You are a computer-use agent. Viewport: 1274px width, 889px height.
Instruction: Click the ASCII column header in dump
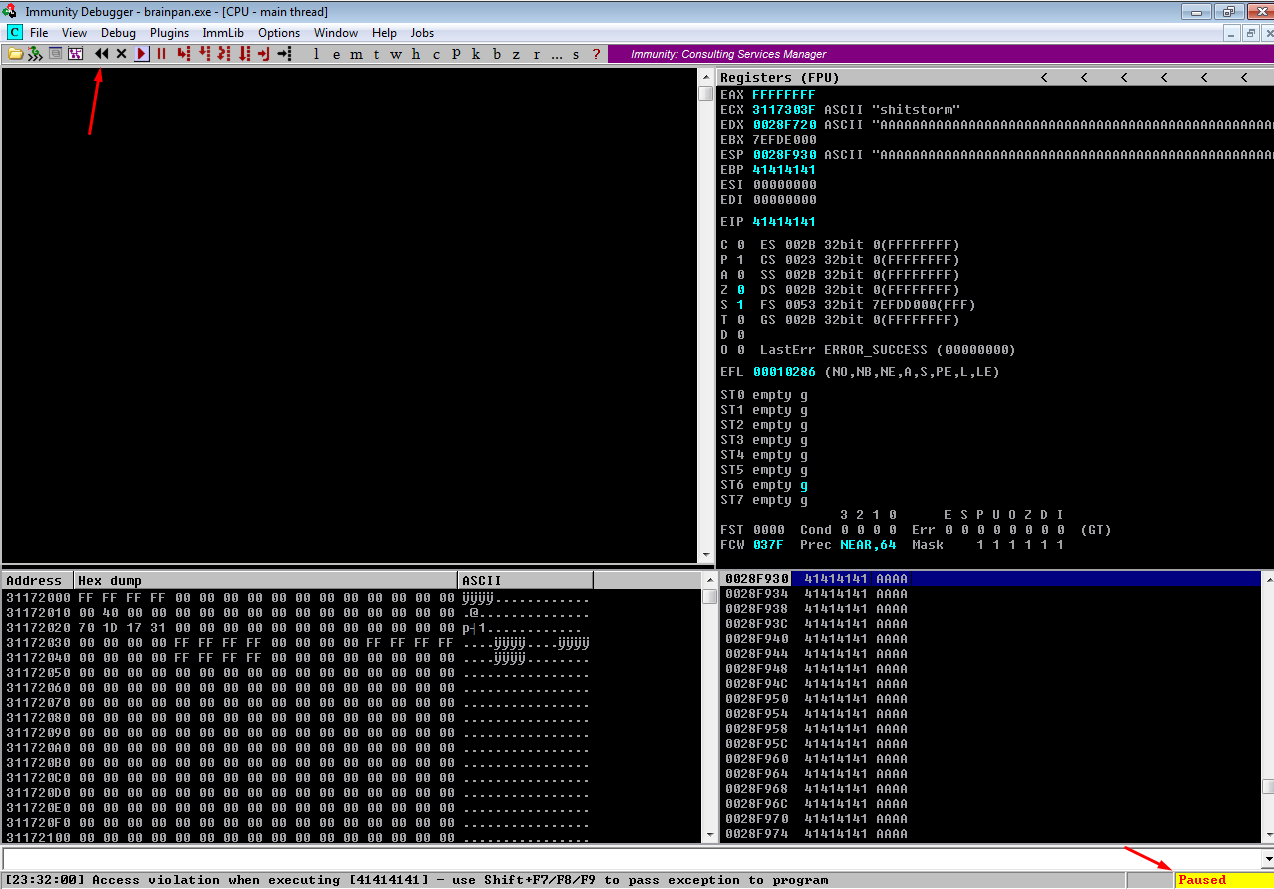click(x=526, y=580)
